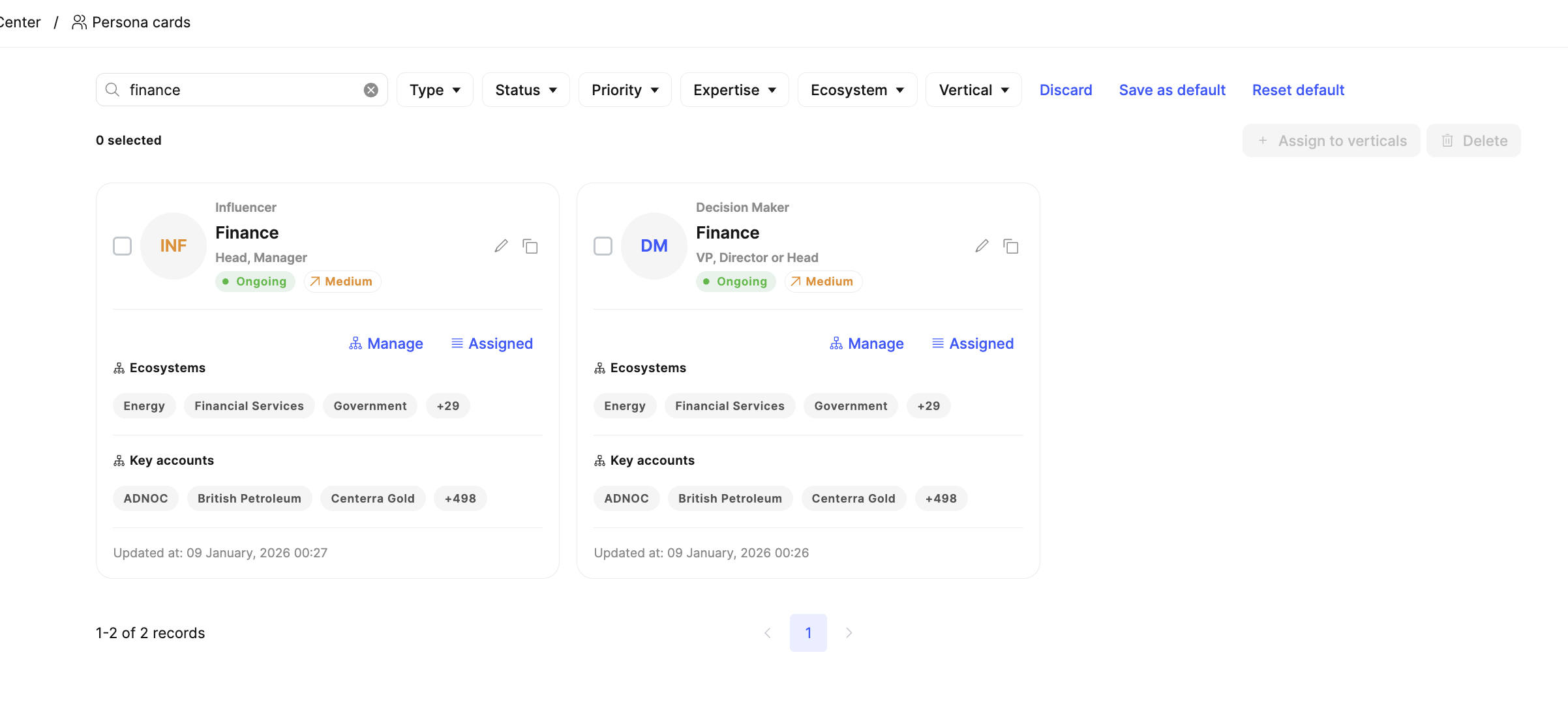Open the Ecosystem filter dropdown
The width and height of the screenshot is (1568, 704).
(x=857, y=90)
